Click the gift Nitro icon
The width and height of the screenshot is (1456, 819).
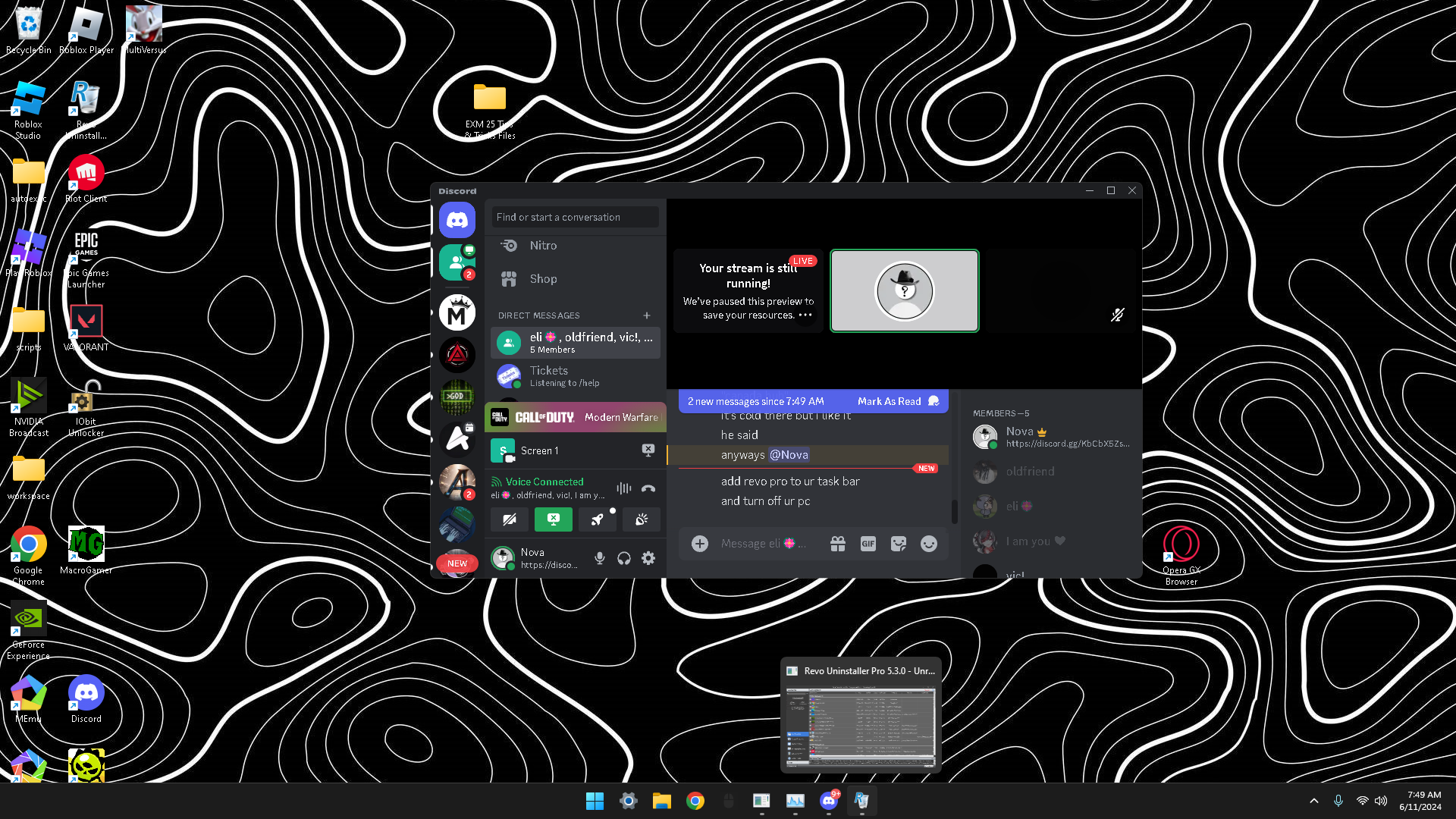point(838,544)
